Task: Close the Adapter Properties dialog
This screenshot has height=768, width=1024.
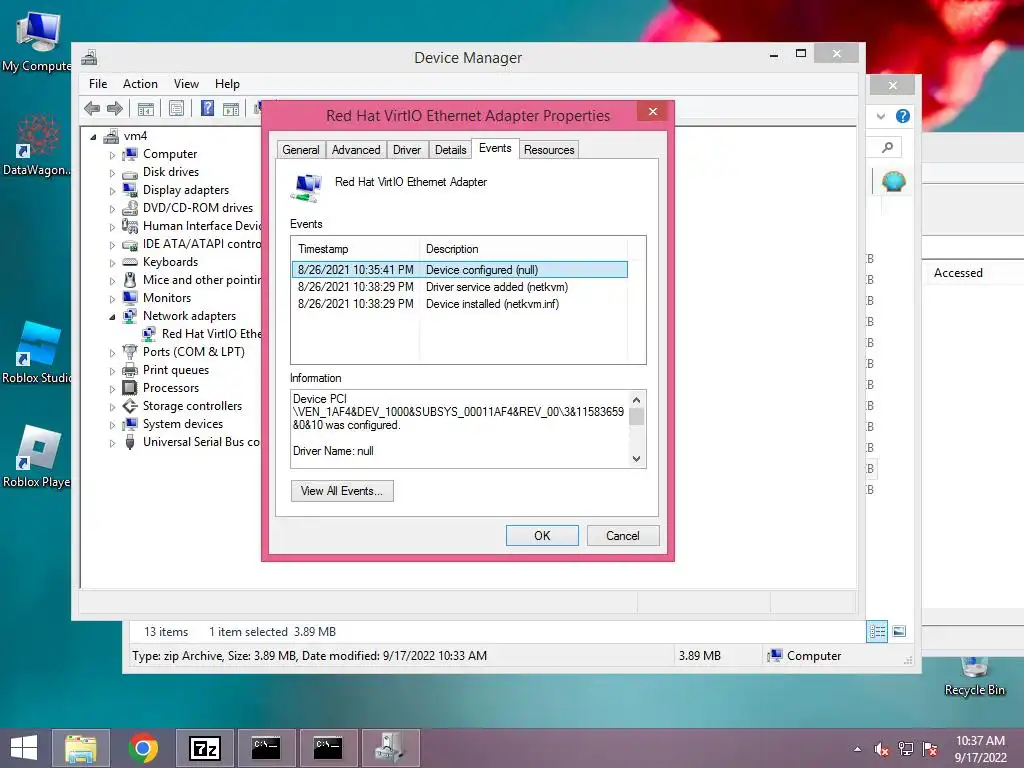Action: pos(652,112)
